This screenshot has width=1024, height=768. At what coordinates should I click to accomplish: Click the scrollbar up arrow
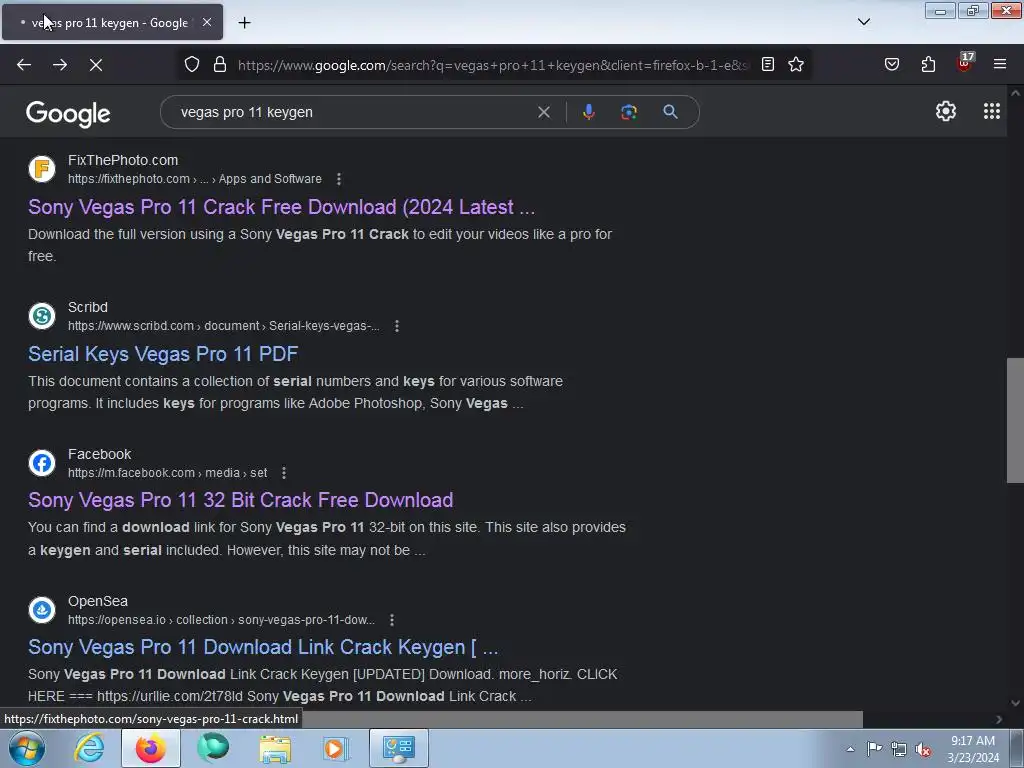pos(1015,93)
